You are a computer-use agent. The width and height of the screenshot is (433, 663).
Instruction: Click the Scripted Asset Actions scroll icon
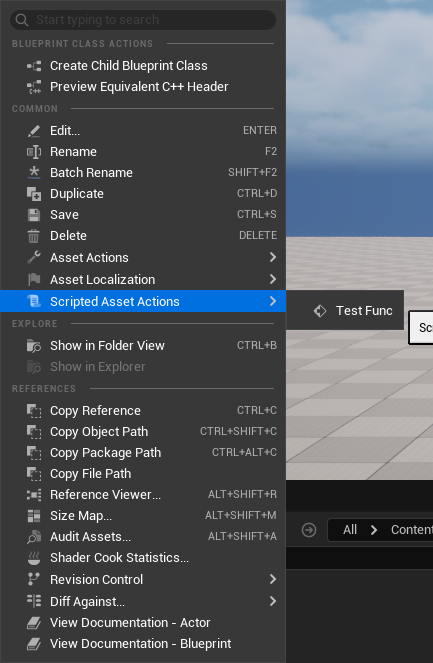tap(34, 301)
